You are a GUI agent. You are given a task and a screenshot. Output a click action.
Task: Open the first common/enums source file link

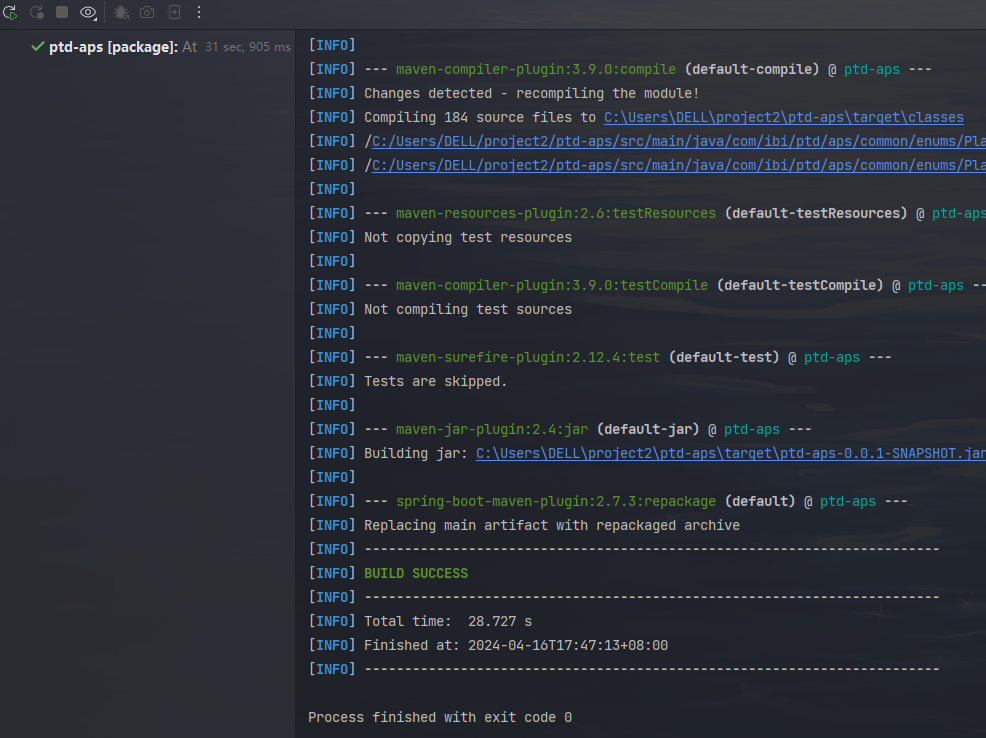point(679,141)
